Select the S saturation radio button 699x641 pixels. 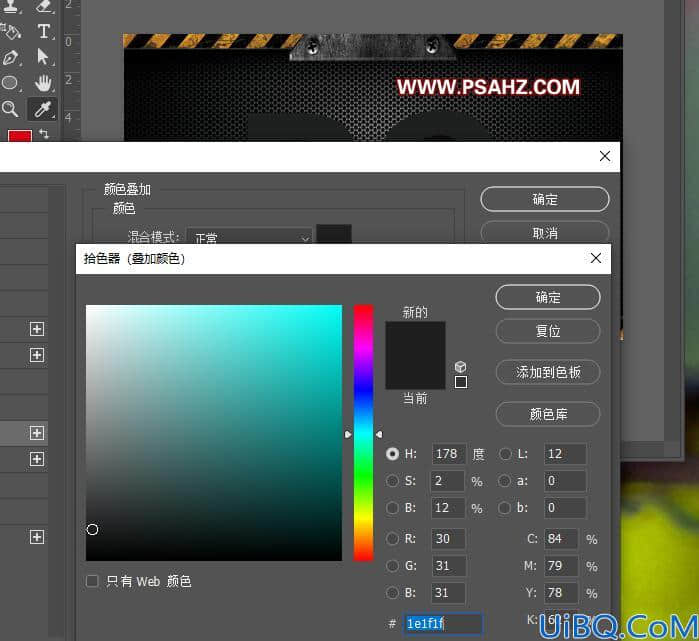click(x=392, y=481)
